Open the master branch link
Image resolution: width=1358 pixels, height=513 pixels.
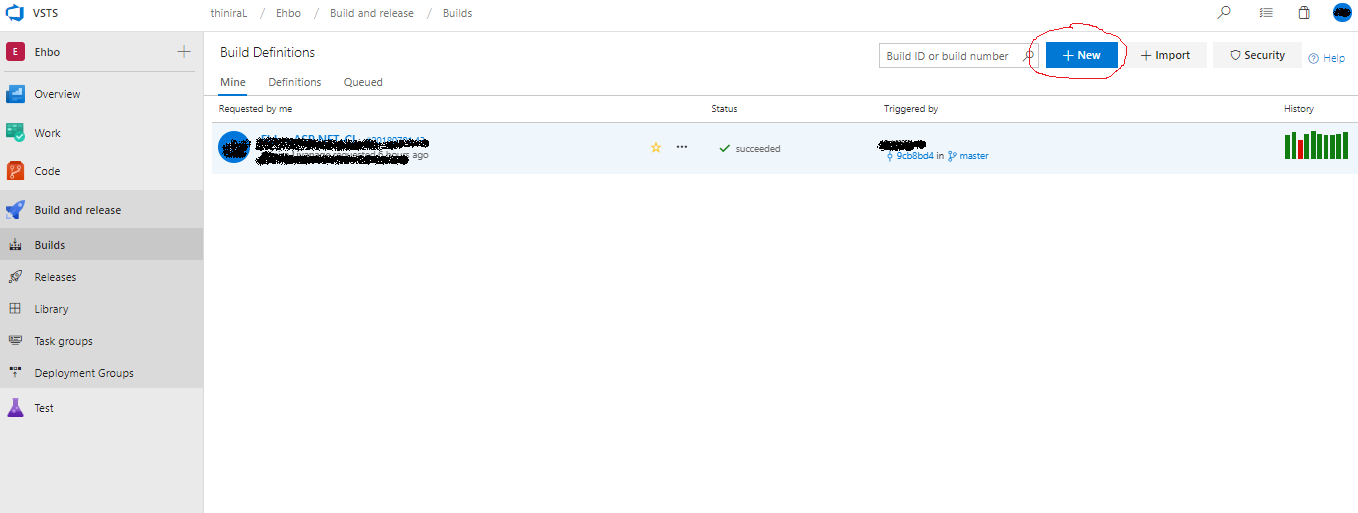click(974, 156)
